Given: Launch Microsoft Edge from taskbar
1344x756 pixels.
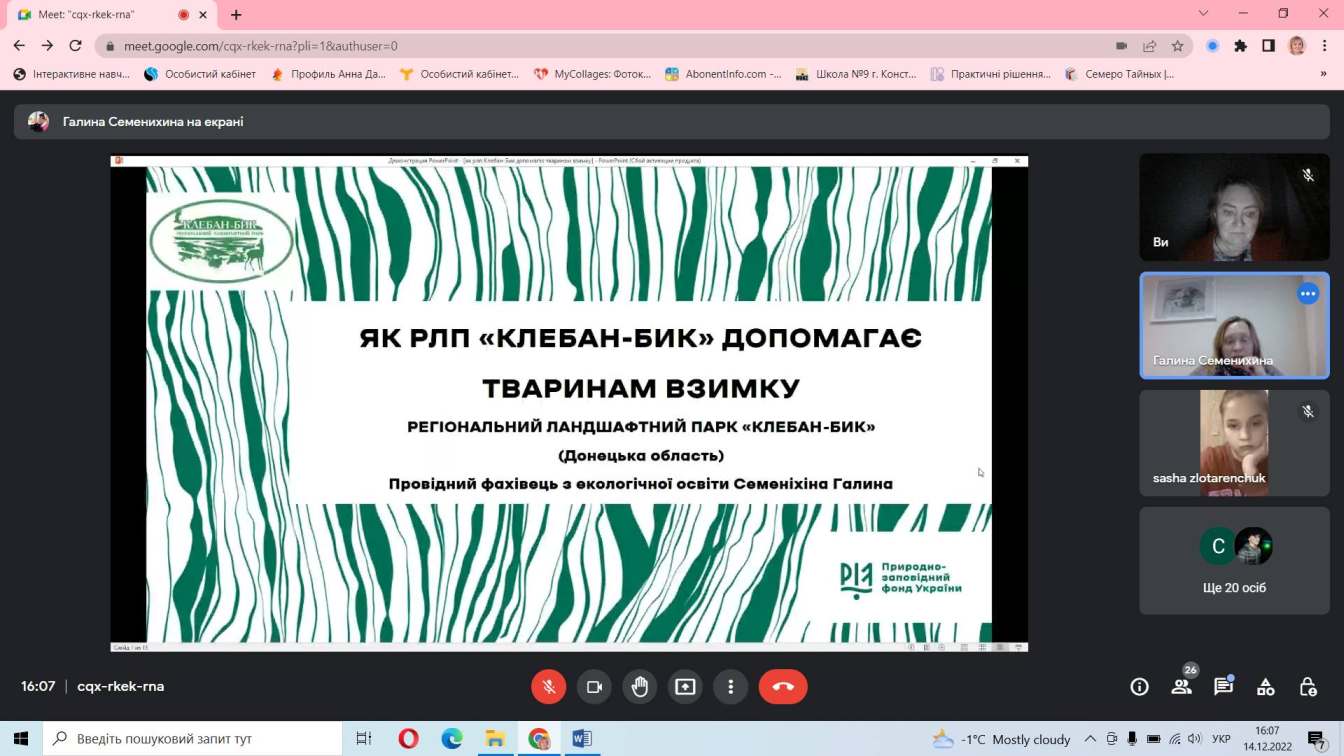Looking at the screenshot, I should [452, 739].
